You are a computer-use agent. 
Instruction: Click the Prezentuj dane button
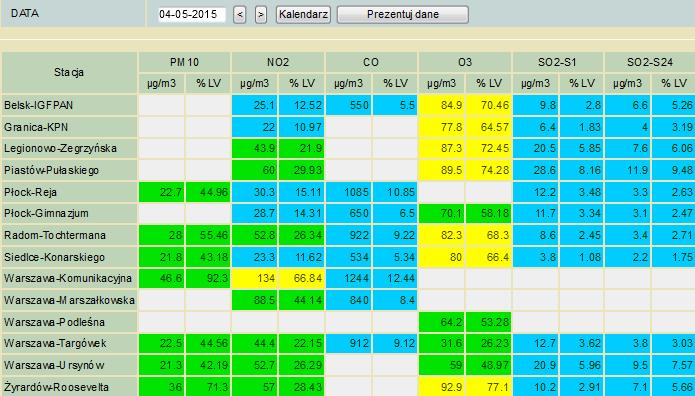[x=402, y=15]
